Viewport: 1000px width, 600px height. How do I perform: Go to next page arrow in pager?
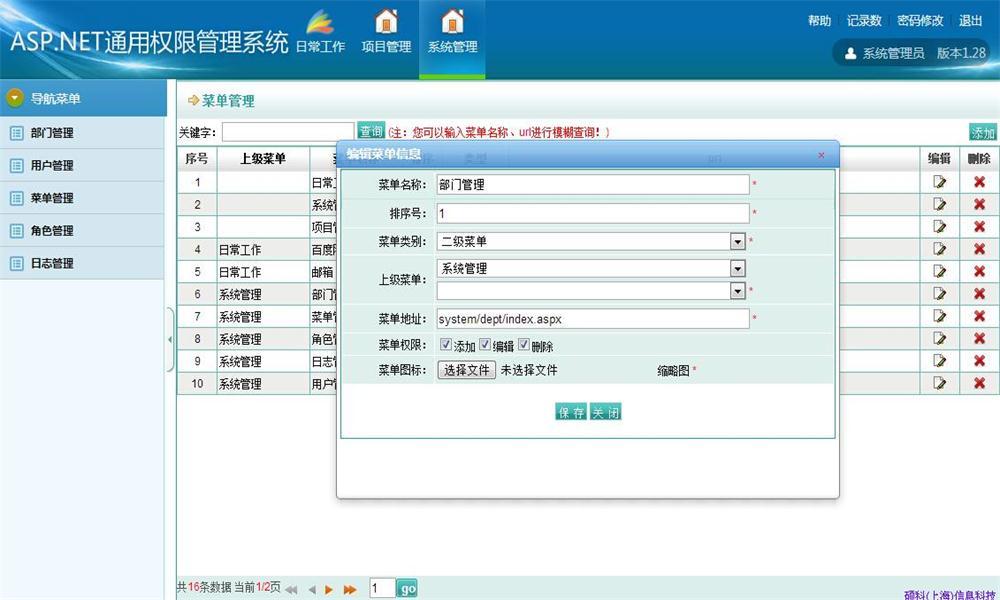pos(329,590)
